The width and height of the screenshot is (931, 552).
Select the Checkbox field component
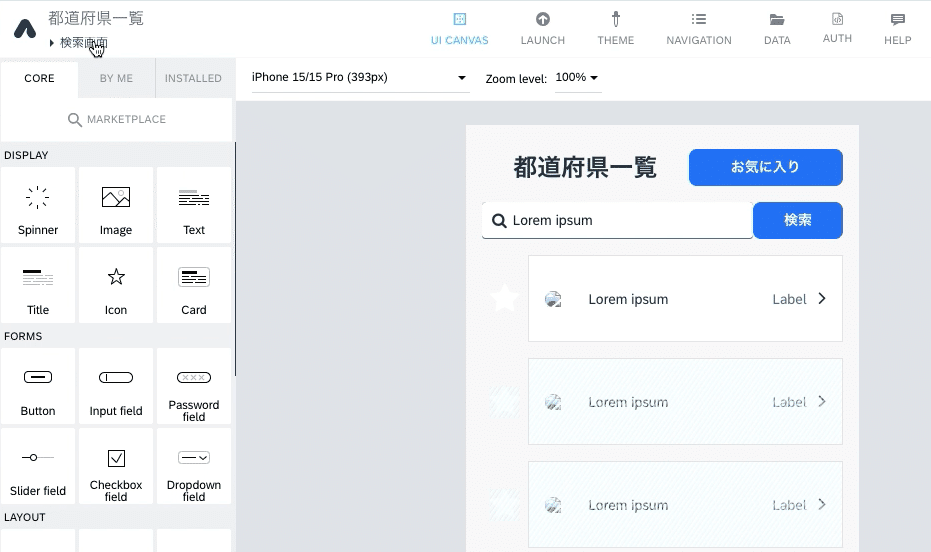coord(116,467)
